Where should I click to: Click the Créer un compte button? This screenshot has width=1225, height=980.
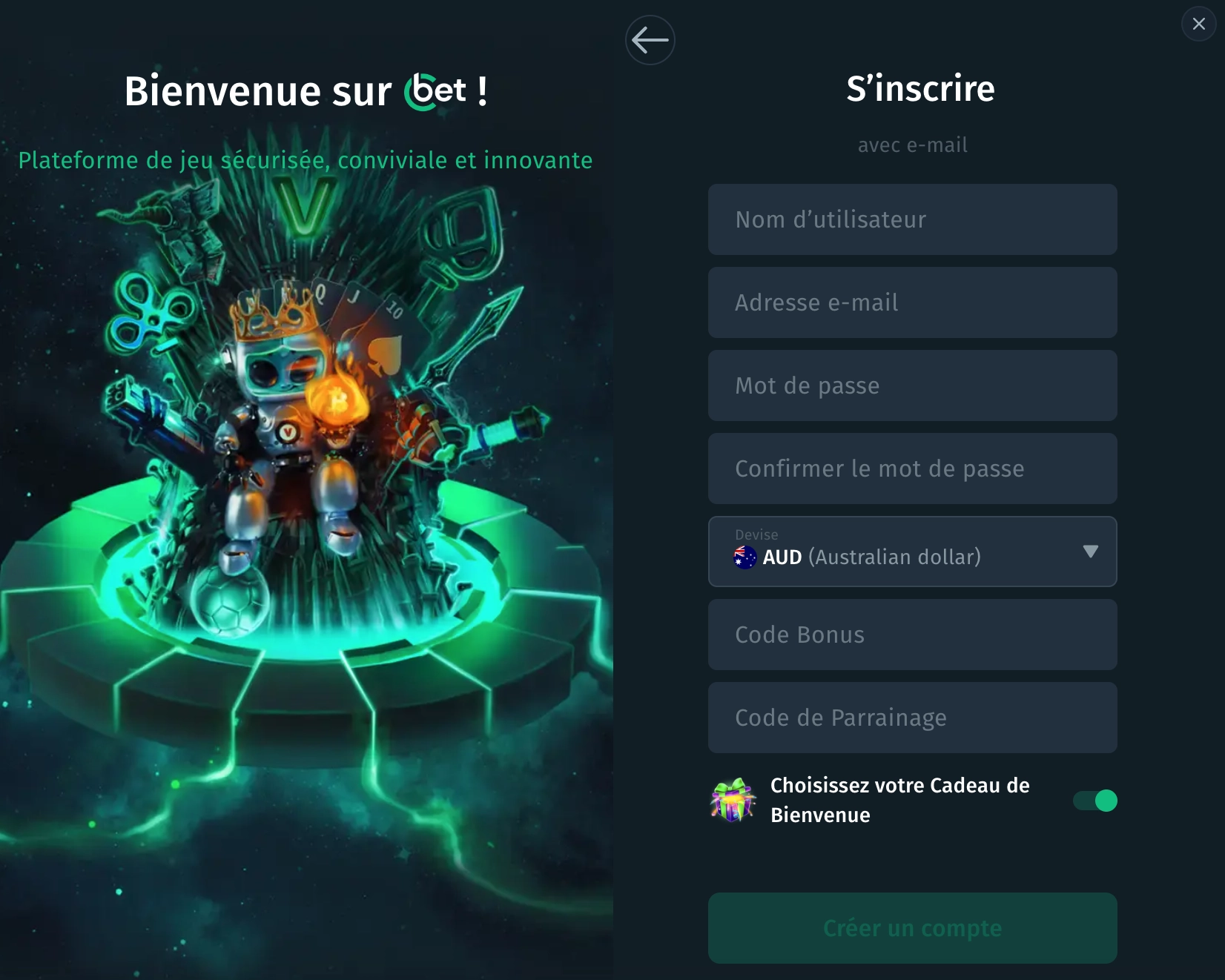(912, 928)
